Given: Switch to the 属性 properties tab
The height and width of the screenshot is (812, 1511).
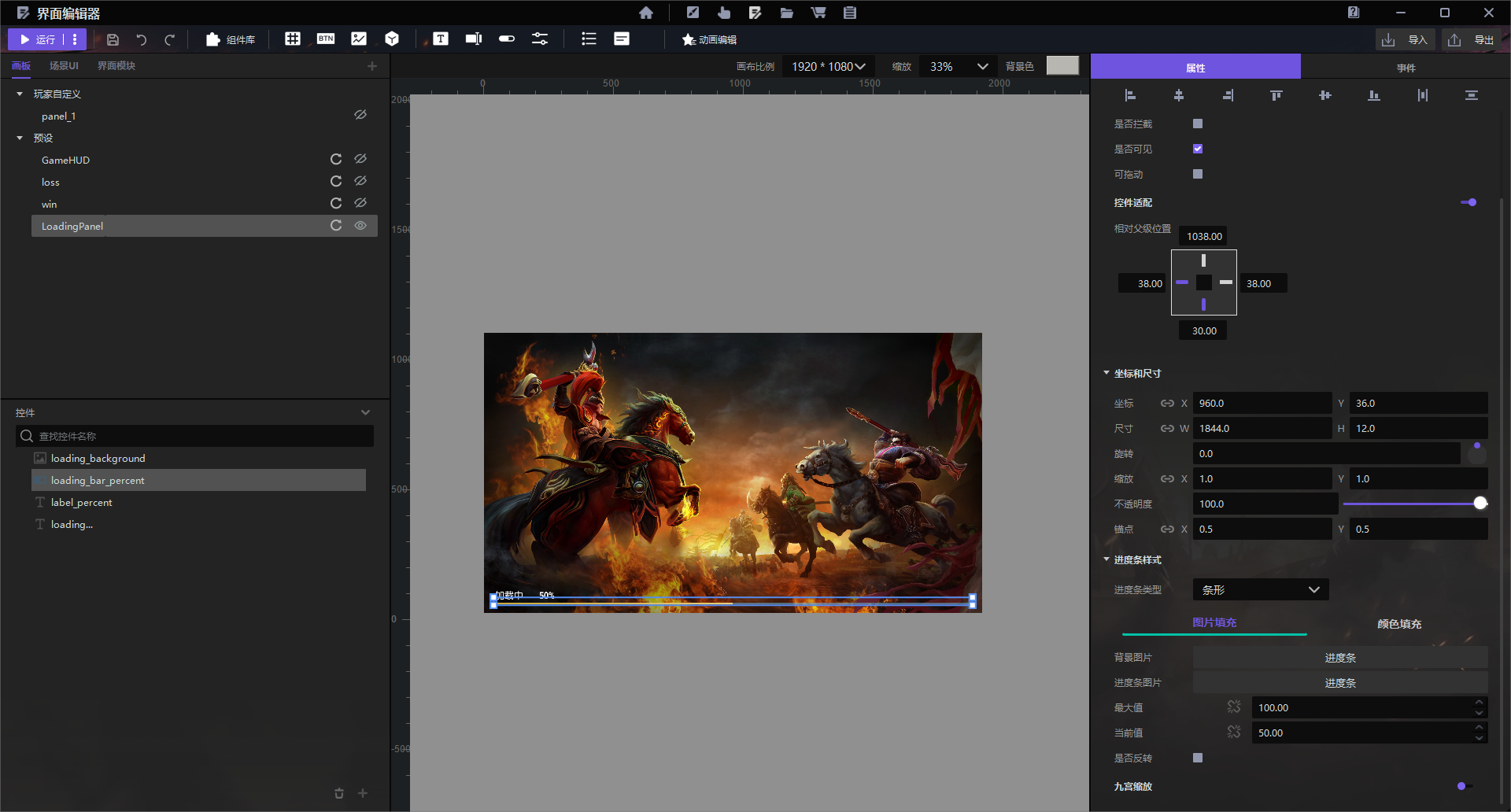Looking at the screenshot, I should pos(1195,67).
